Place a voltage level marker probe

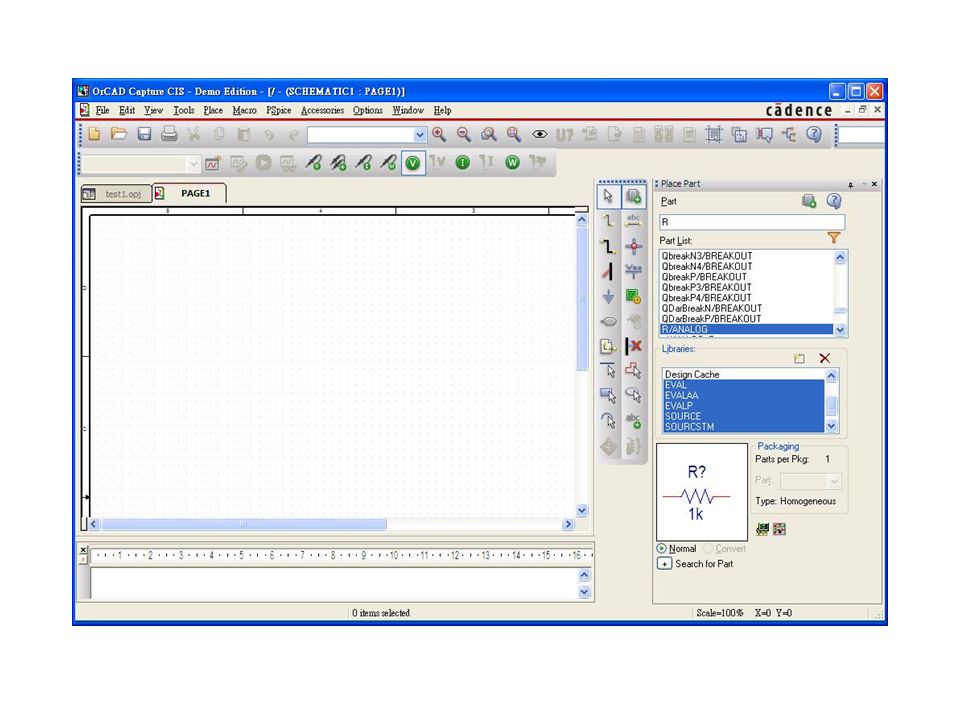pyautogui.click(x=313, y=163)
